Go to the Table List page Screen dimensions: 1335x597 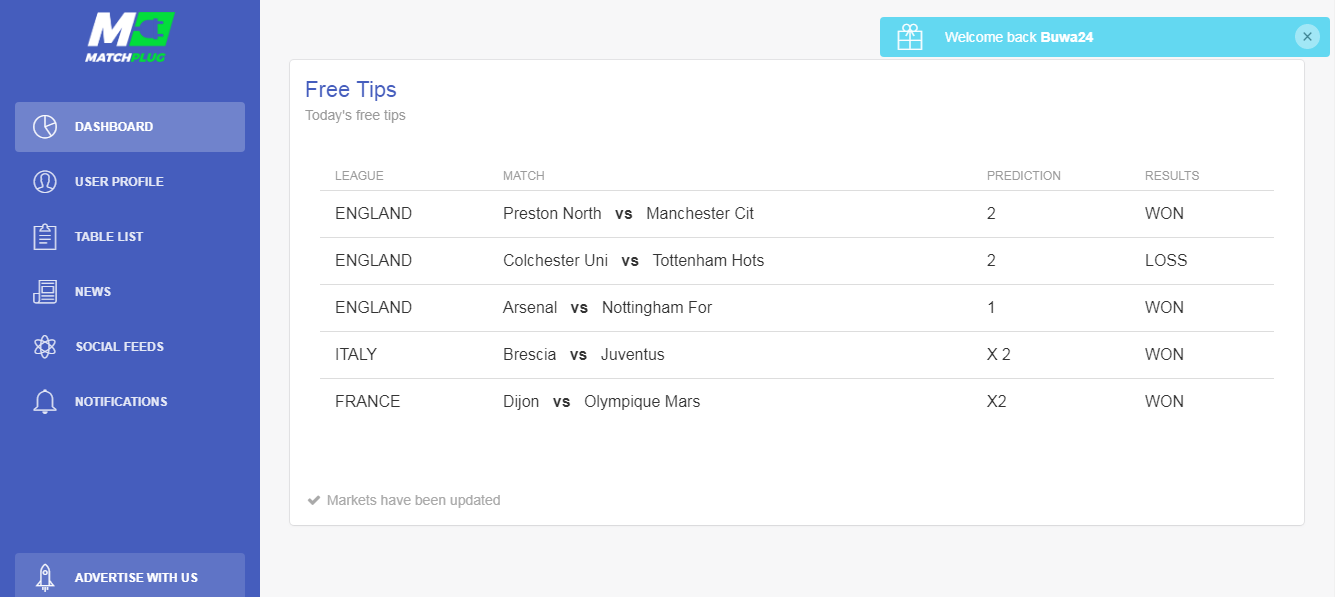click(x=130, y=237)
